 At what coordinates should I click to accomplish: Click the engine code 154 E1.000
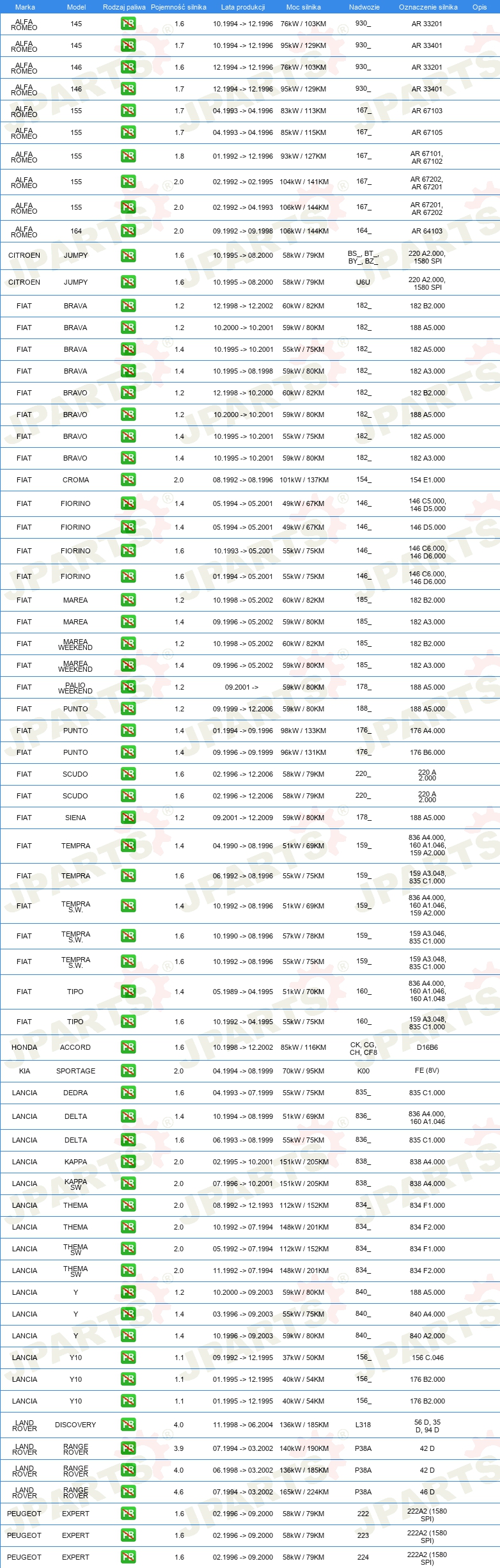(428, 480)
